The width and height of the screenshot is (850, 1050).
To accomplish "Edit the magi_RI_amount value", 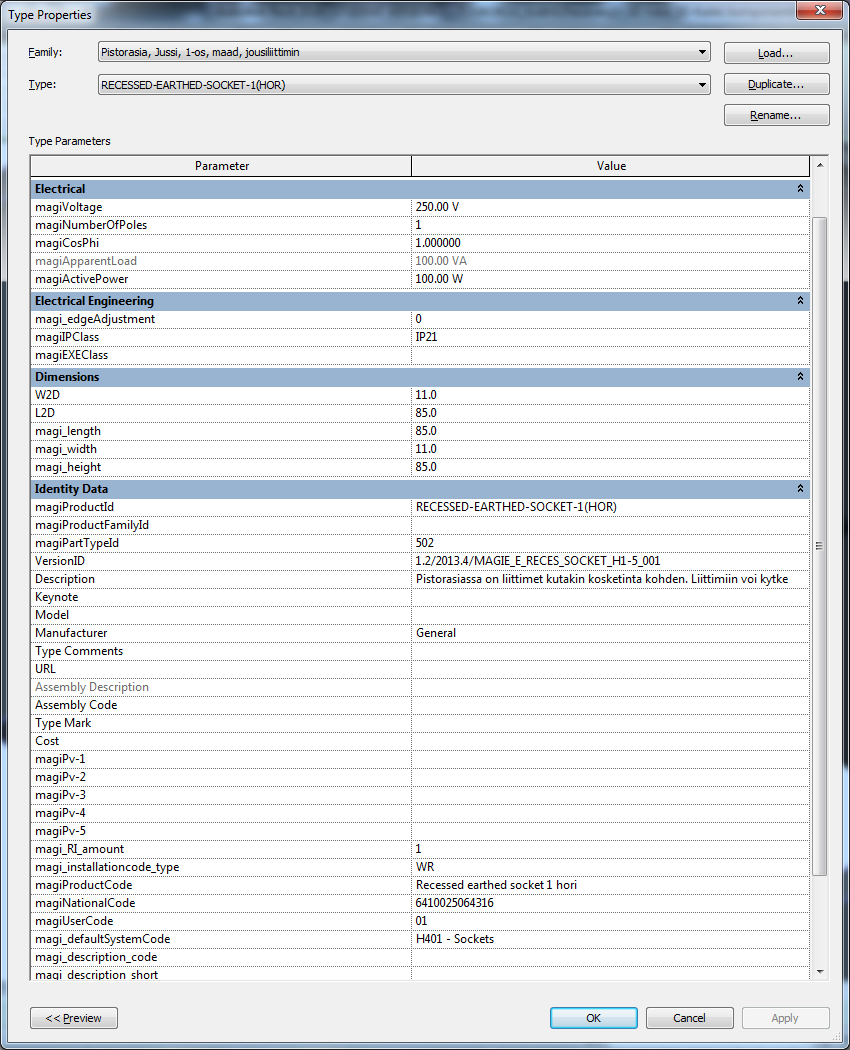I will 610,849.
